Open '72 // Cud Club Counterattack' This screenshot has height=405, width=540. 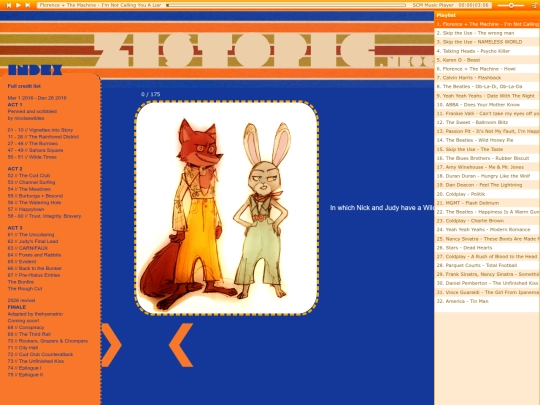pyautogui.click(x=40, y=354)
